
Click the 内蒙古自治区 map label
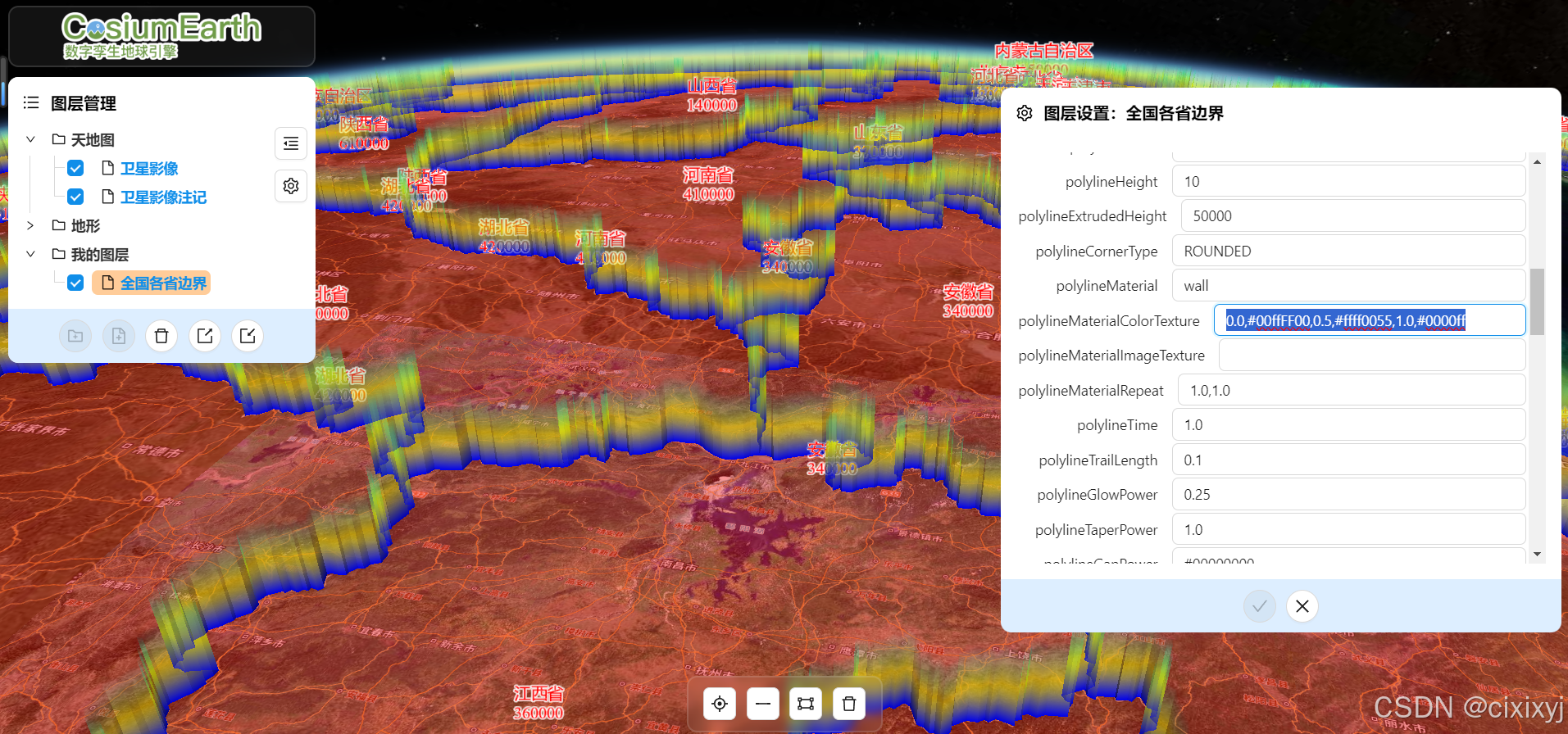pos(1043,51)
